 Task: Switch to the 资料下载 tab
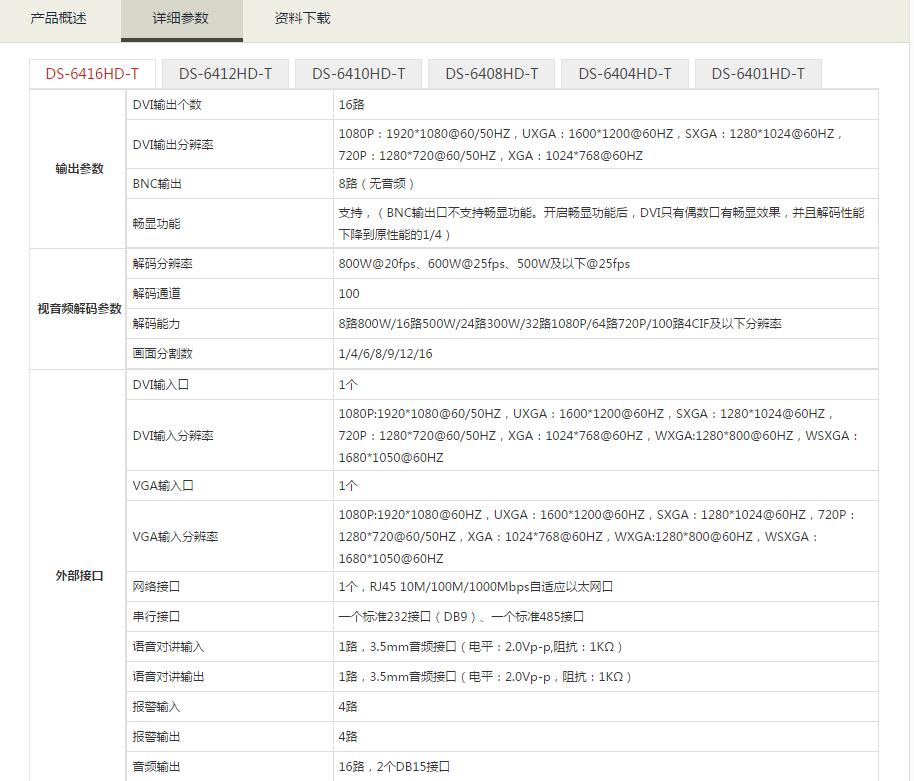[302, 19]
